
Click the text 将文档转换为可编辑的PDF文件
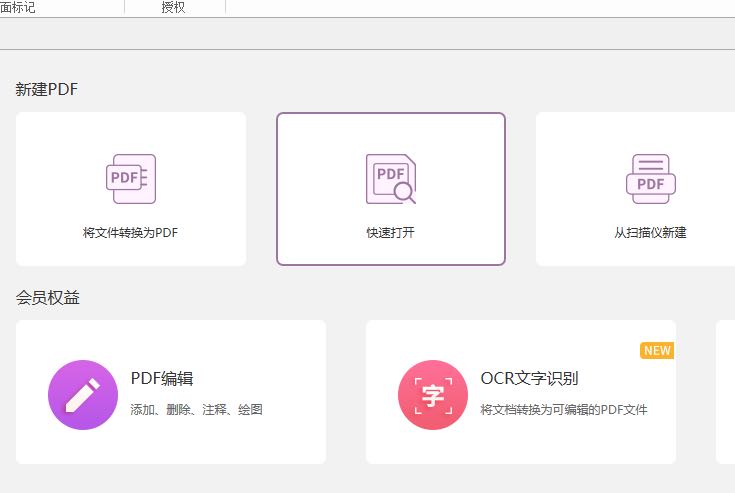(x=564, y=410)
